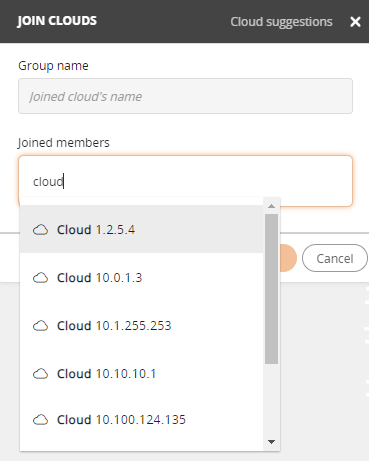
Task: Click the dropdown scroll up arrow
Action: tap(272, 206)
